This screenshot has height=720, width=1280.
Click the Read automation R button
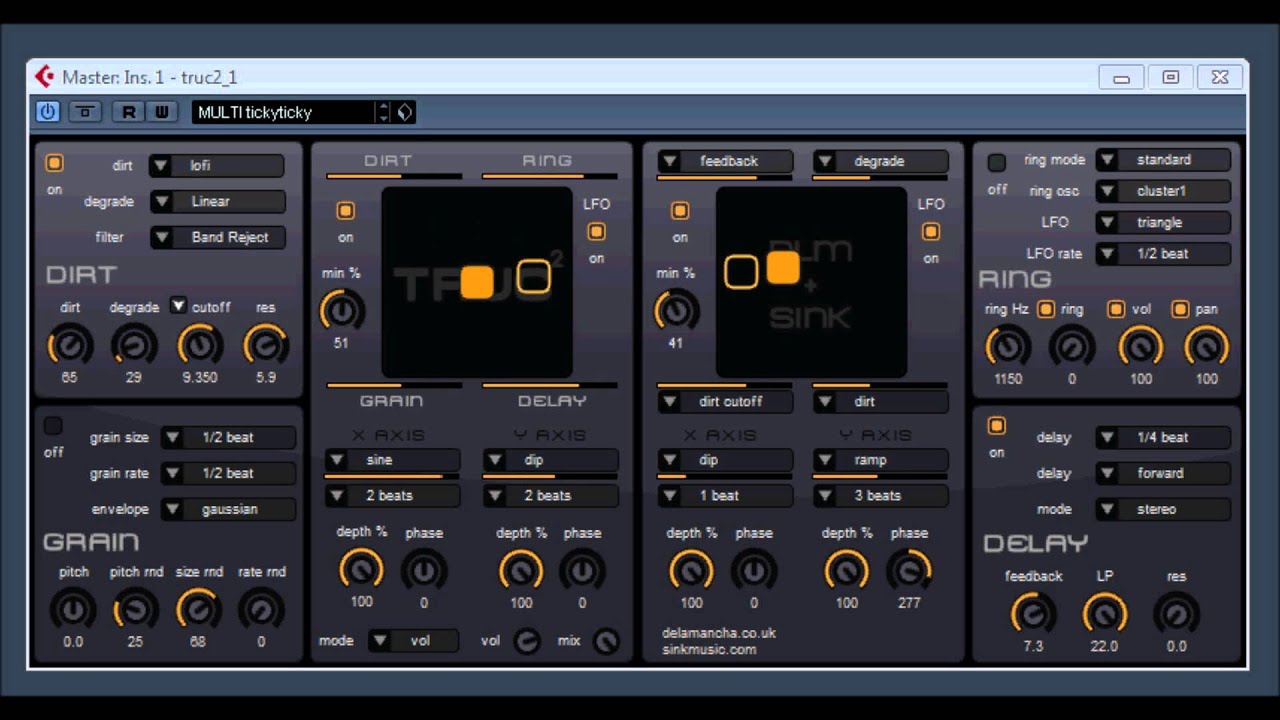[x=128, y=112]
